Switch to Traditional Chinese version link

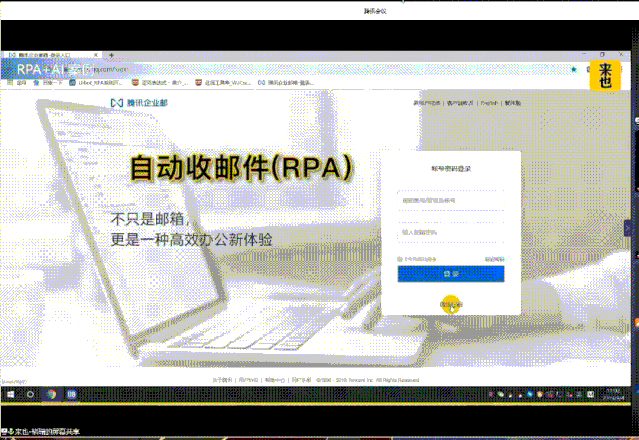click(513, 103)
